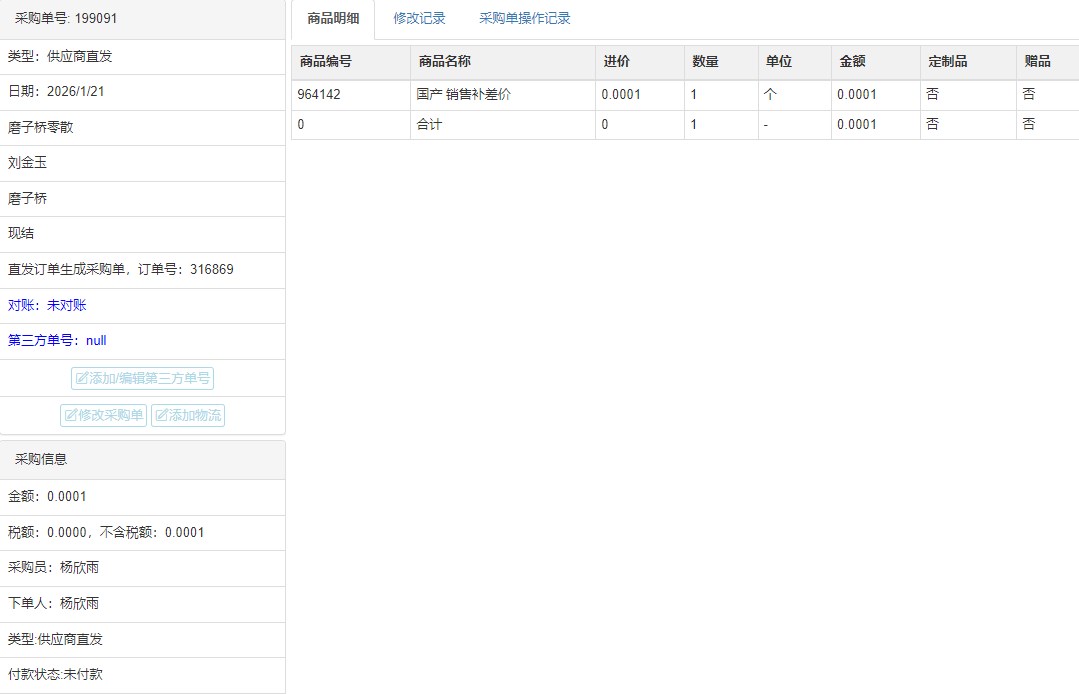Click the 赠品 column header
The image size is (1079, 694).
1037,62
